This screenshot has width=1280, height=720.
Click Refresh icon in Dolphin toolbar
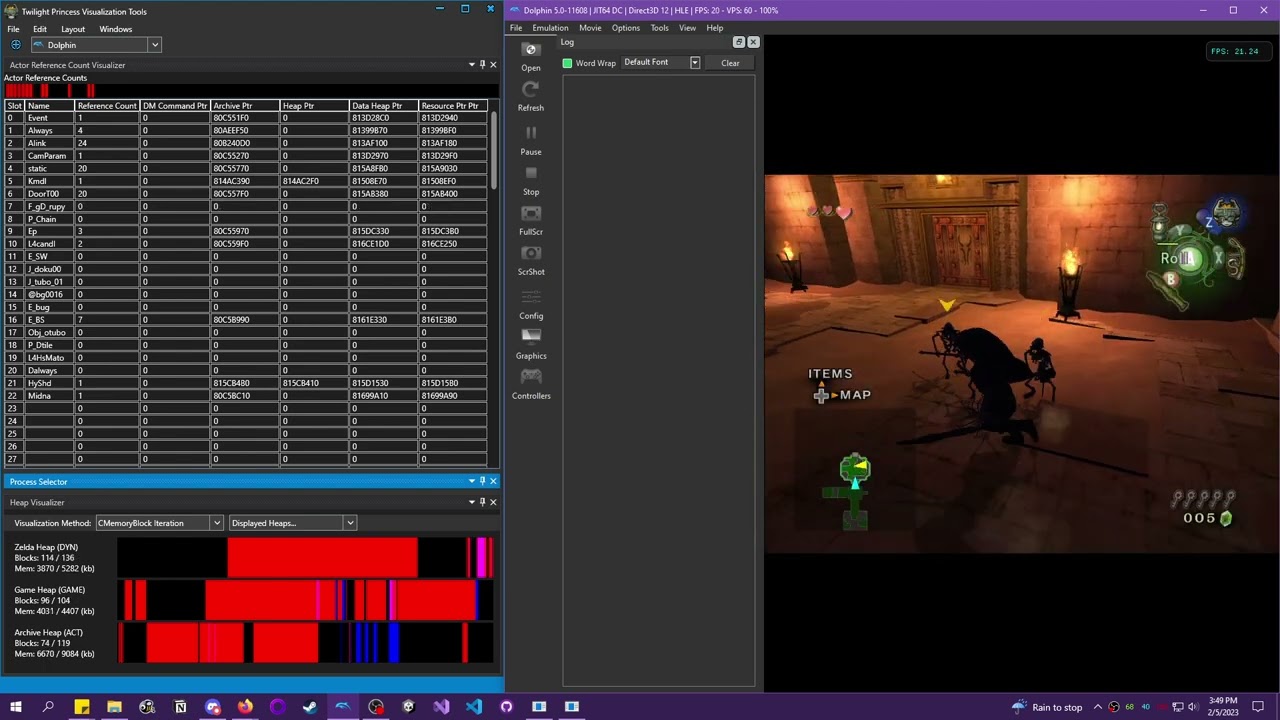click(531, 90)
